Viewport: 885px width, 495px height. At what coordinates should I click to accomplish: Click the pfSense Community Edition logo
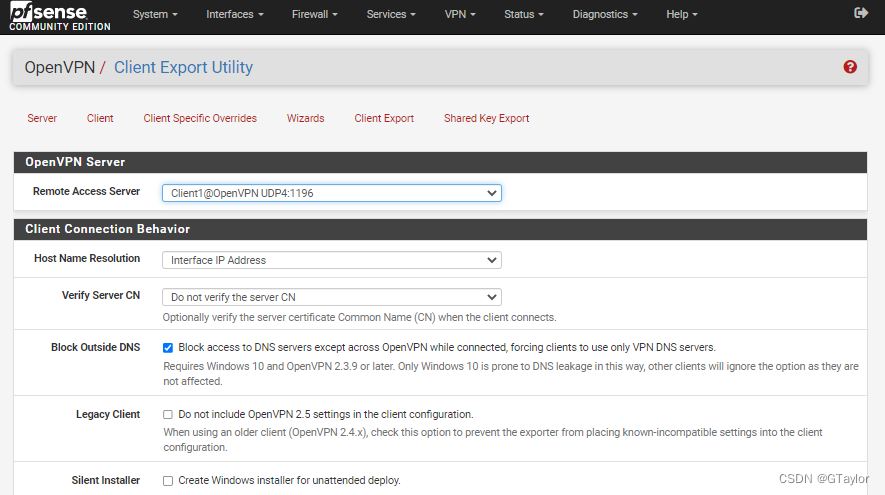pyautogui.click(x=59, y=16)
